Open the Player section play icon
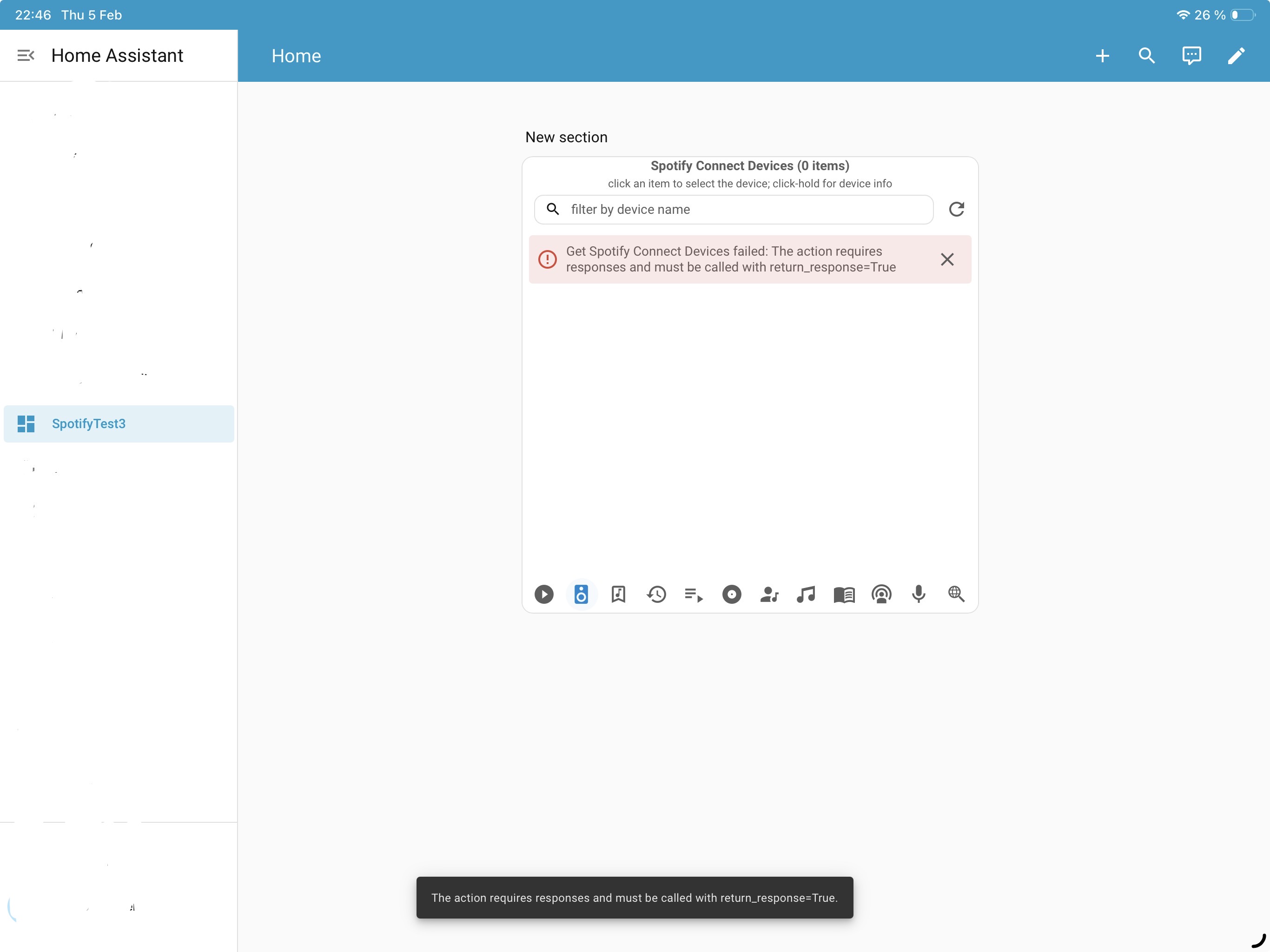This screenshot has height=952, width=1270. (x=544, y=594)
